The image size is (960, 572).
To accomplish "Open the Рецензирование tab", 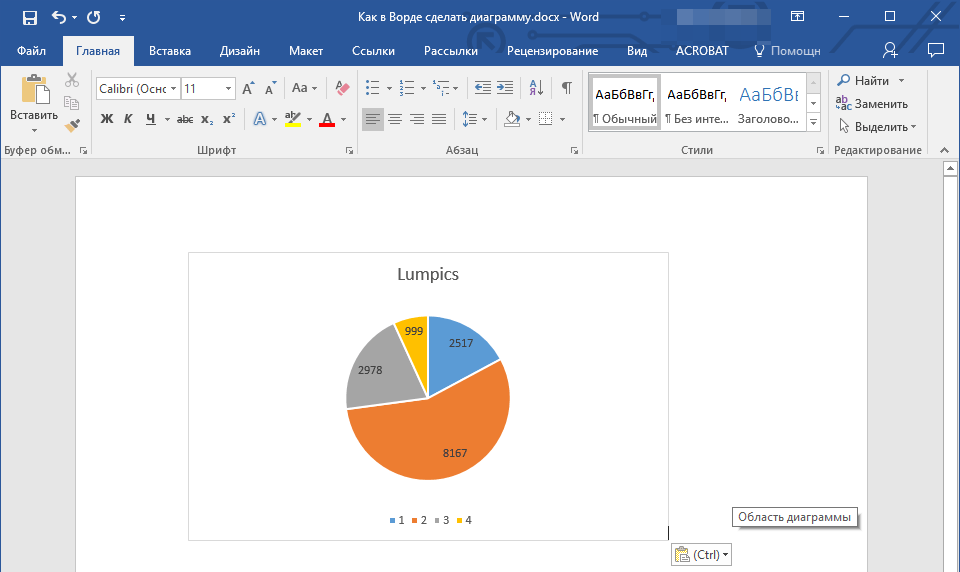I will pos(552,51).
